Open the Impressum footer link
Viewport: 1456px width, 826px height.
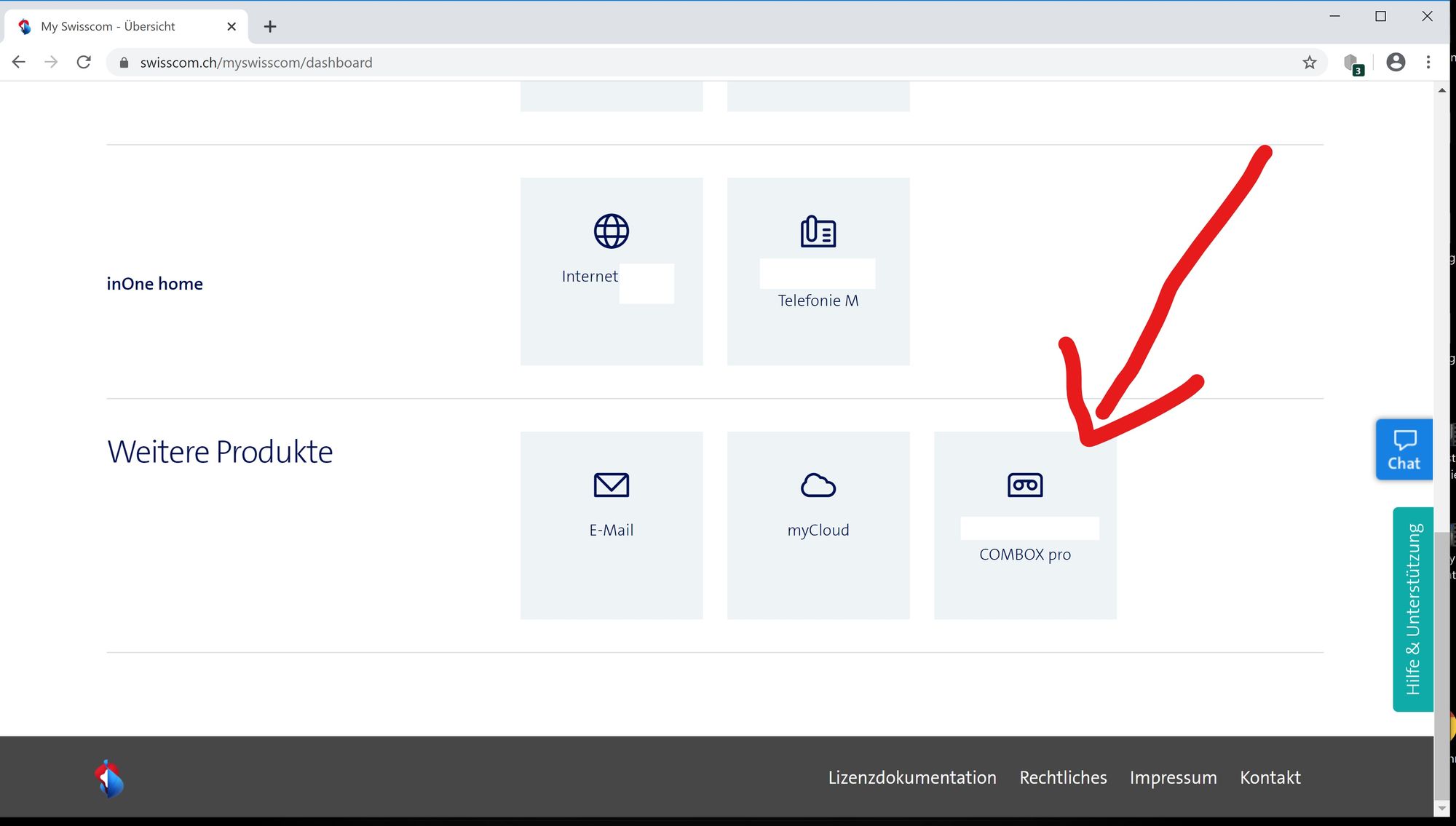point(1173,777)
